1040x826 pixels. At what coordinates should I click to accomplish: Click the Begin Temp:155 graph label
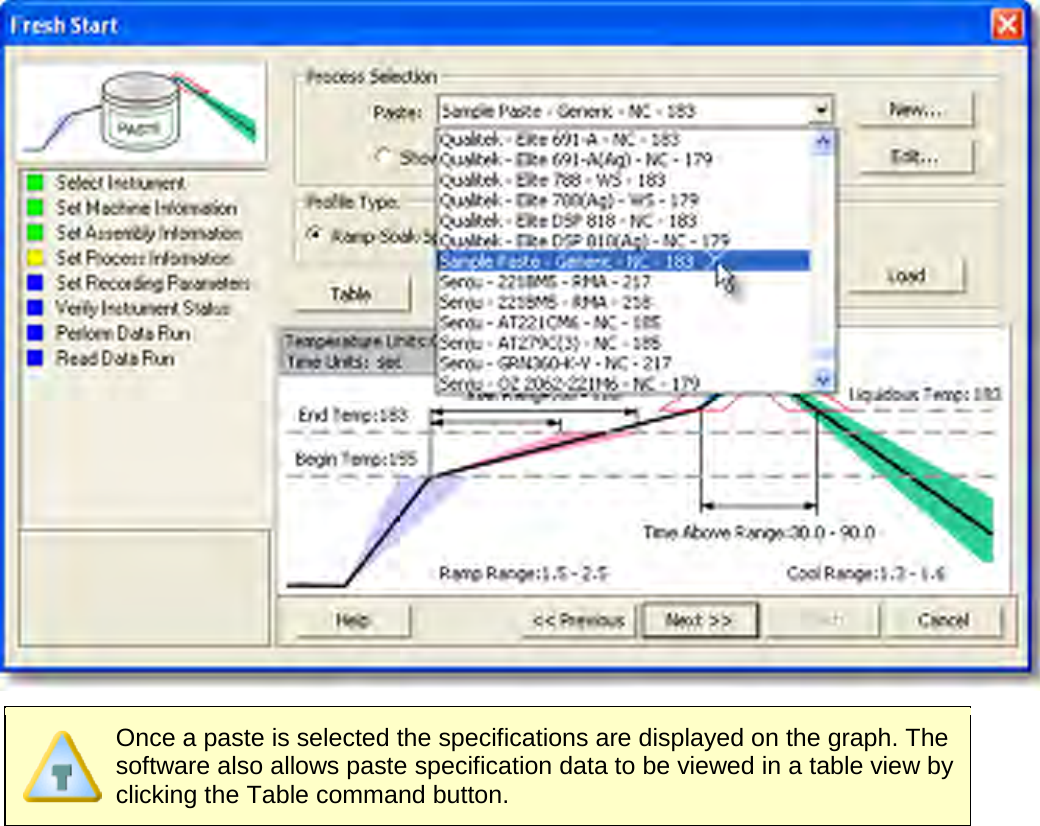[x=356, y=458]
